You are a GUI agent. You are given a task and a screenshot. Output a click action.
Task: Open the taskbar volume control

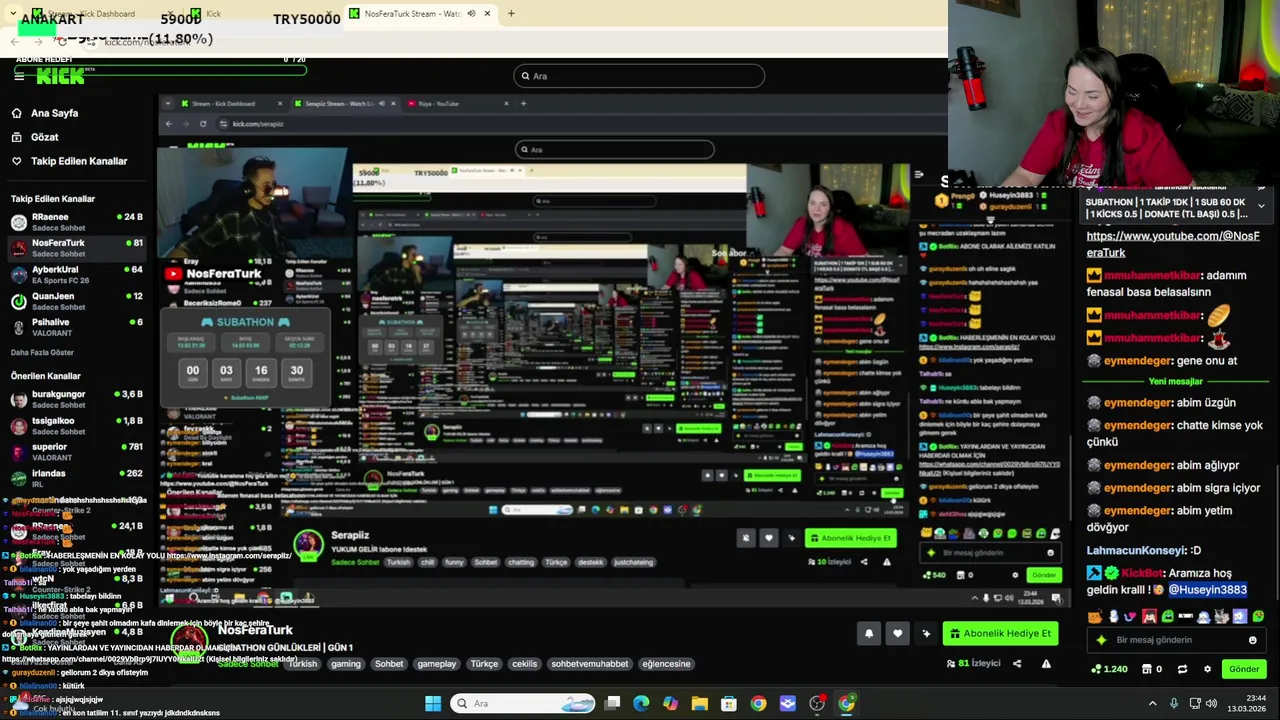coord(1213,704)
